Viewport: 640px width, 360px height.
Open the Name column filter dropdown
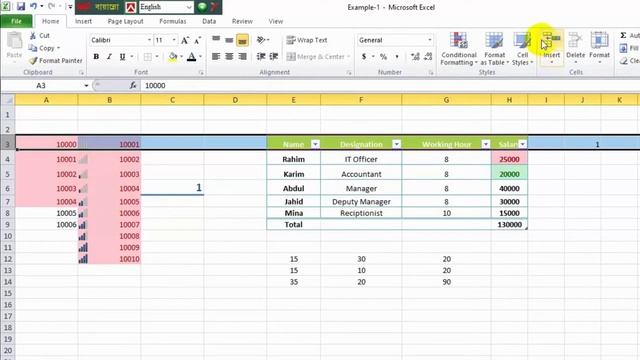click(315, 144)
